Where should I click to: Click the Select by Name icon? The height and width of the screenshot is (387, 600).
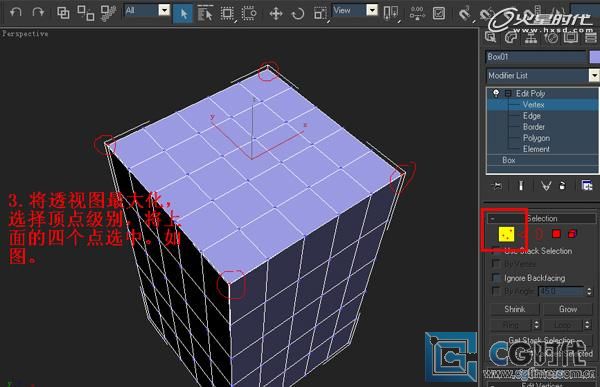pyautogui.click(x=205, y=14)
